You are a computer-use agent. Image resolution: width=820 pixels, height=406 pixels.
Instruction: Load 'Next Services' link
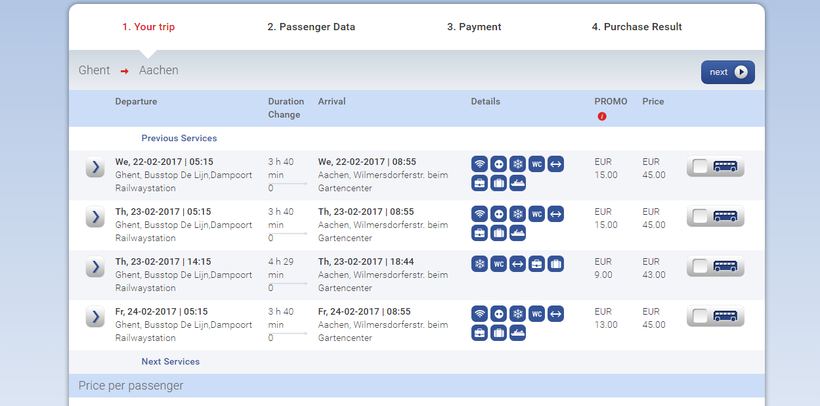pos(170,361)
